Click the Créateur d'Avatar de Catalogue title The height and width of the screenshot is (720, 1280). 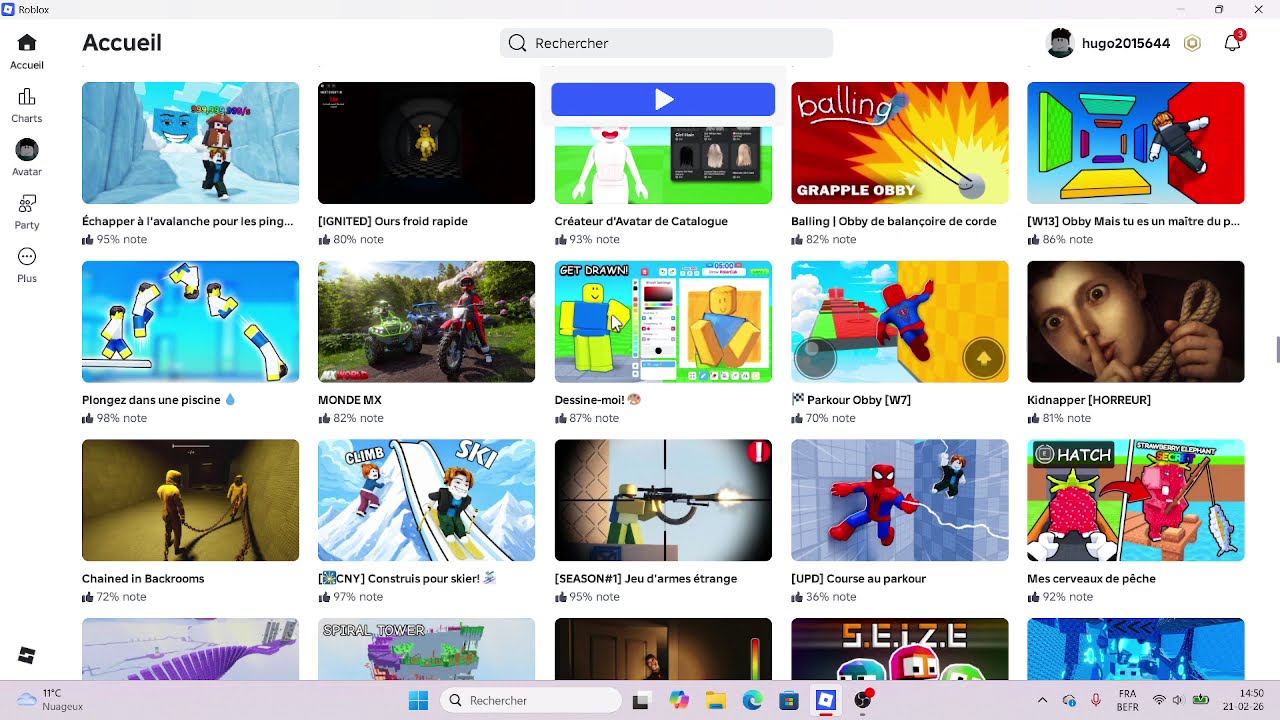click(x=641, y=221)
